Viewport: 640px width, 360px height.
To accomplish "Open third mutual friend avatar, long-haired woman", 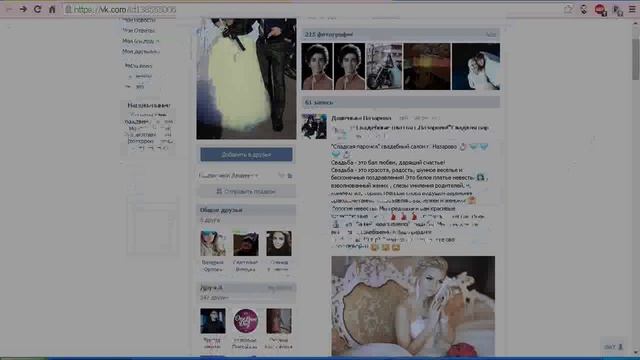I will click(x=279, y=243).
